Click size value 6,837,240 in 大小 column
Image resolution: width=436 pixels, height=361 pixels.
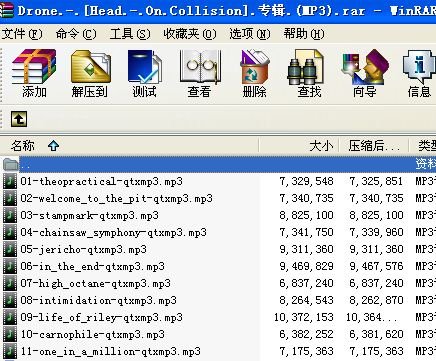(307, 283)
